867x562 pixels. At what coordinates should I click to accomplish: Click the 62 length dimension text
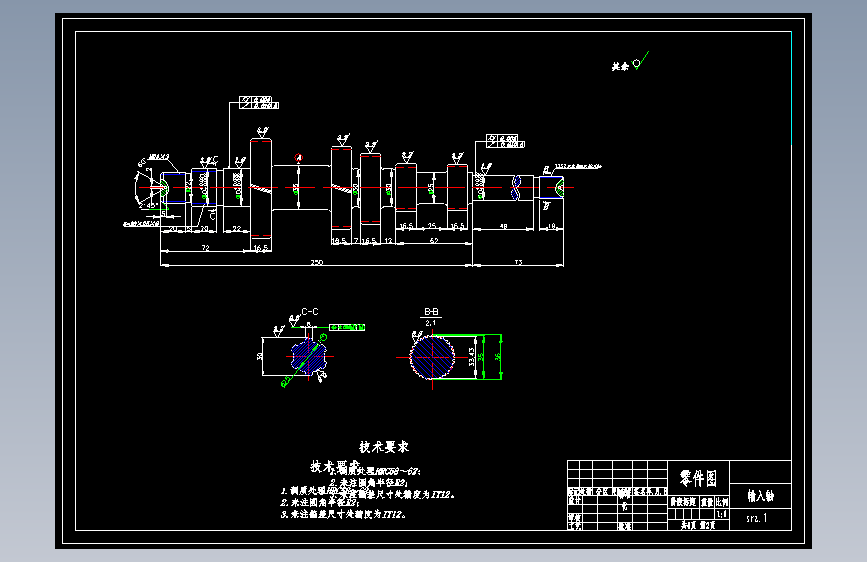point(434,241)
